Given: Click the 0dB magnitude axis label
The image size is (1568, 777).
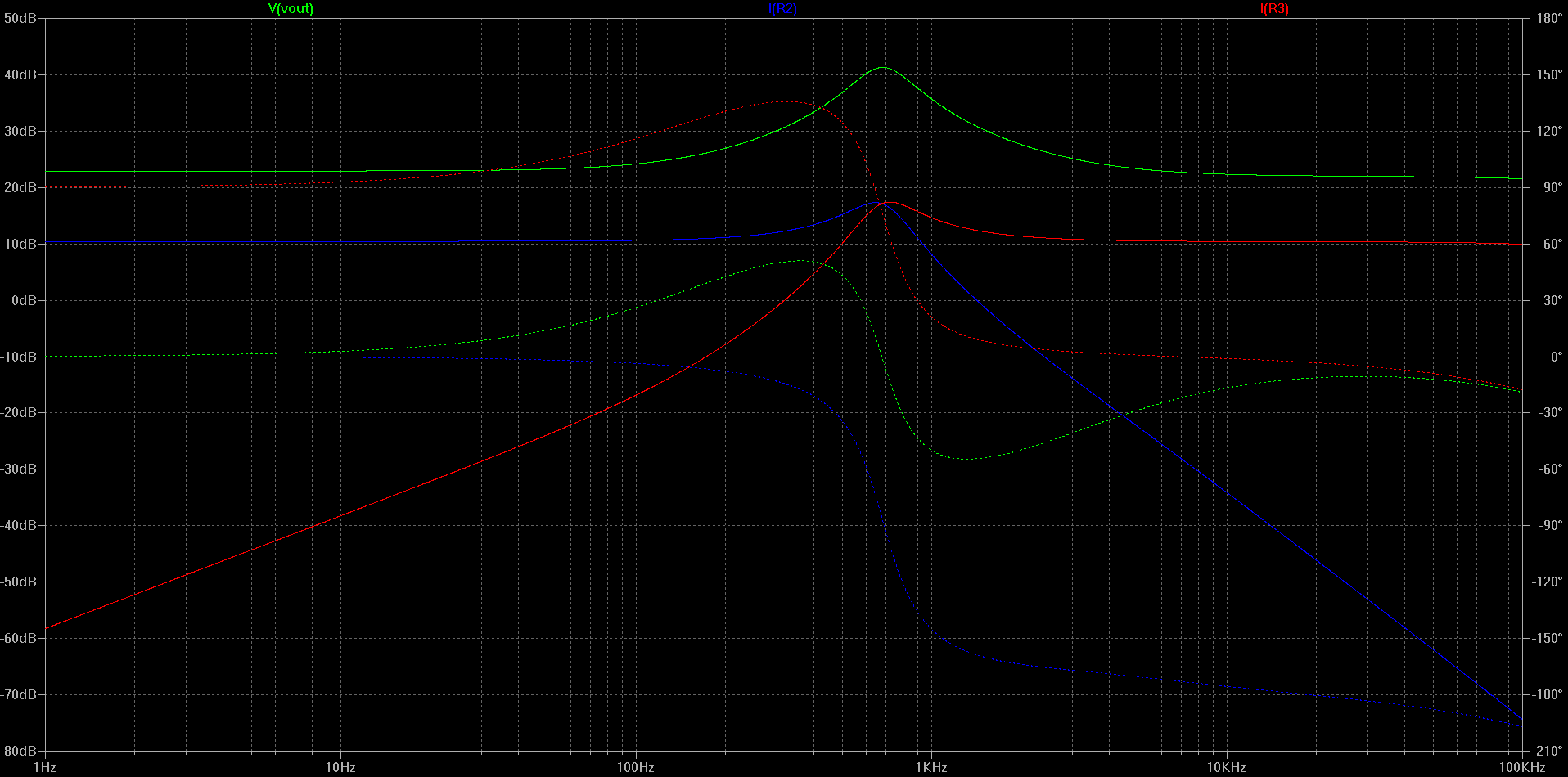Looking at the screenshot, I should (24, 300).
